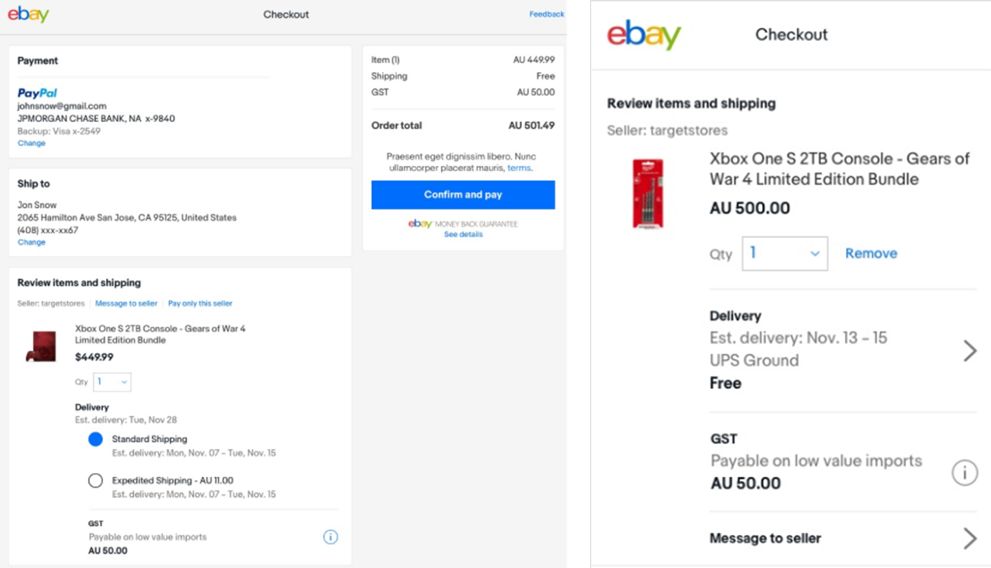Open the Qty dropdown in mobile view
The height and width of the screenshot is (568, 991).
(x=784, y=254)
